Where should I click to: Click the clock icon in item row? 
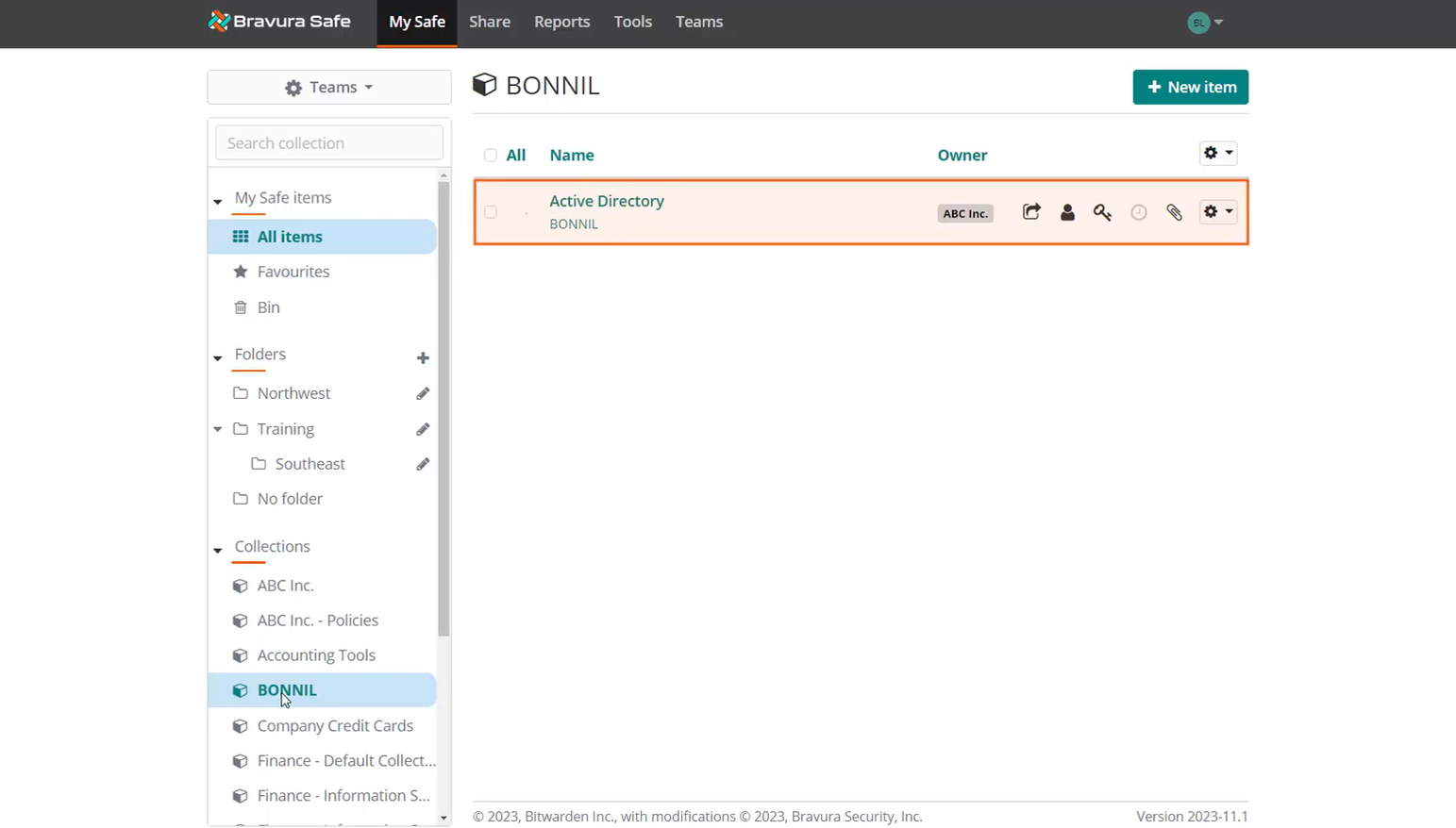coord(1139,212)
